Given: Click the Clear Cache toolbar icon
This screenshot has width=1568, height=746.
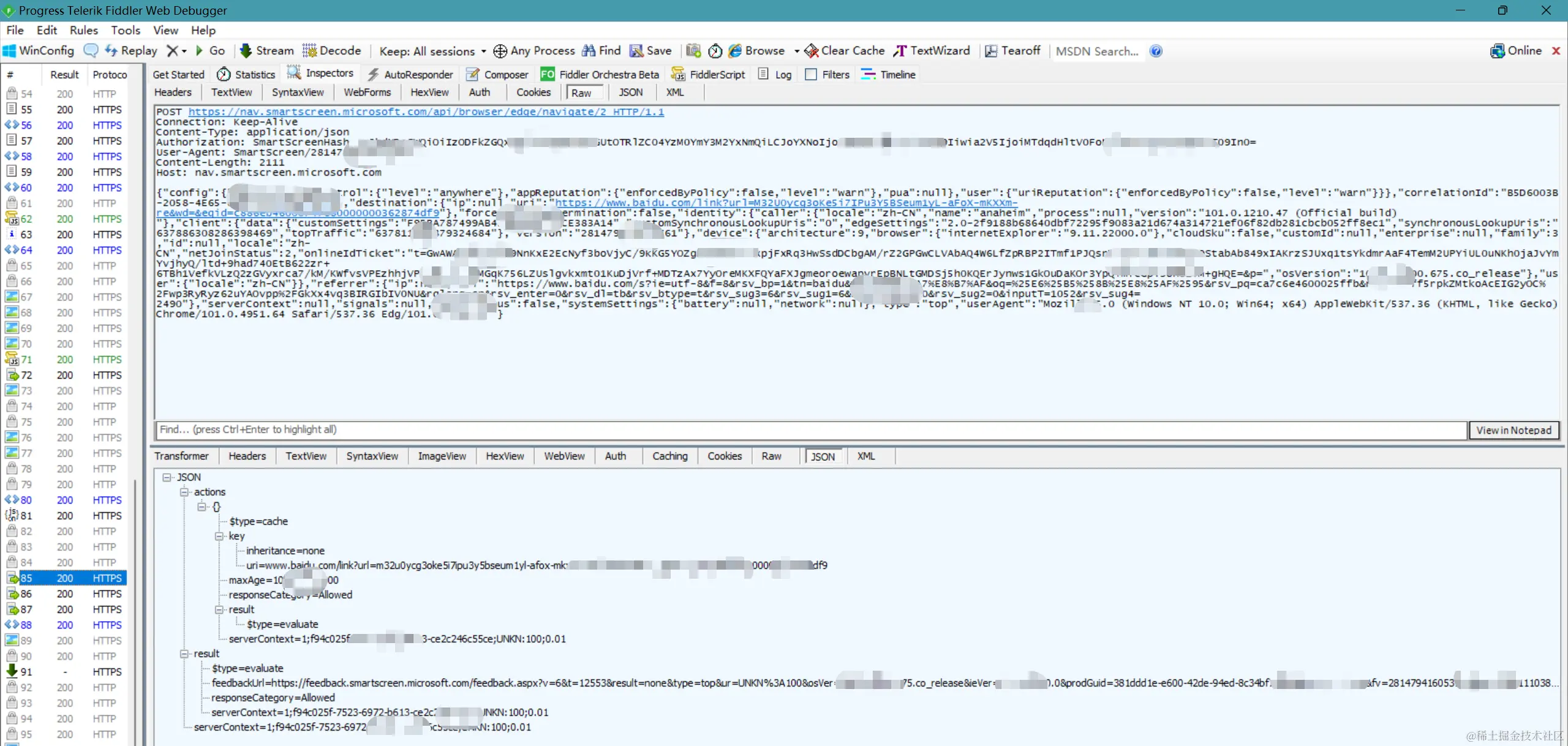Looking at the screenshot, I should click(812, 51).
